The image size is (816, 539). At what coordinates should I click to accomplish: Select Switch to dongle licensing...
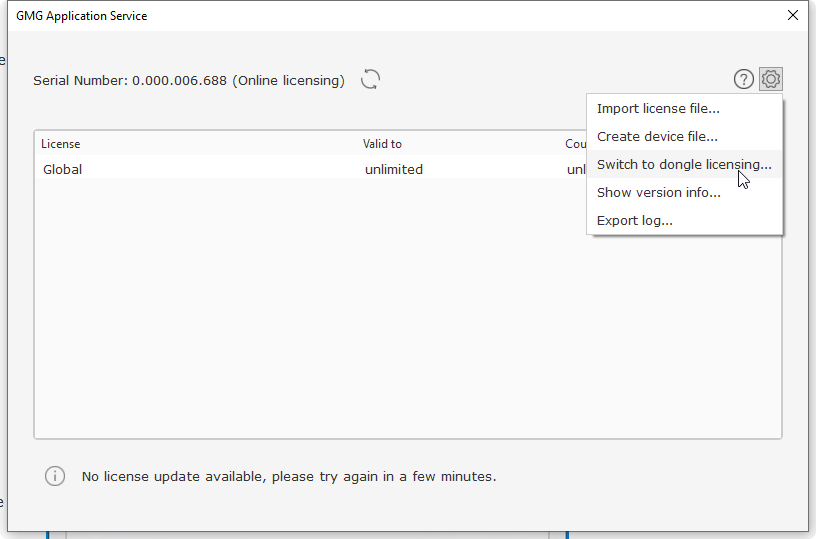click(684, 164)
